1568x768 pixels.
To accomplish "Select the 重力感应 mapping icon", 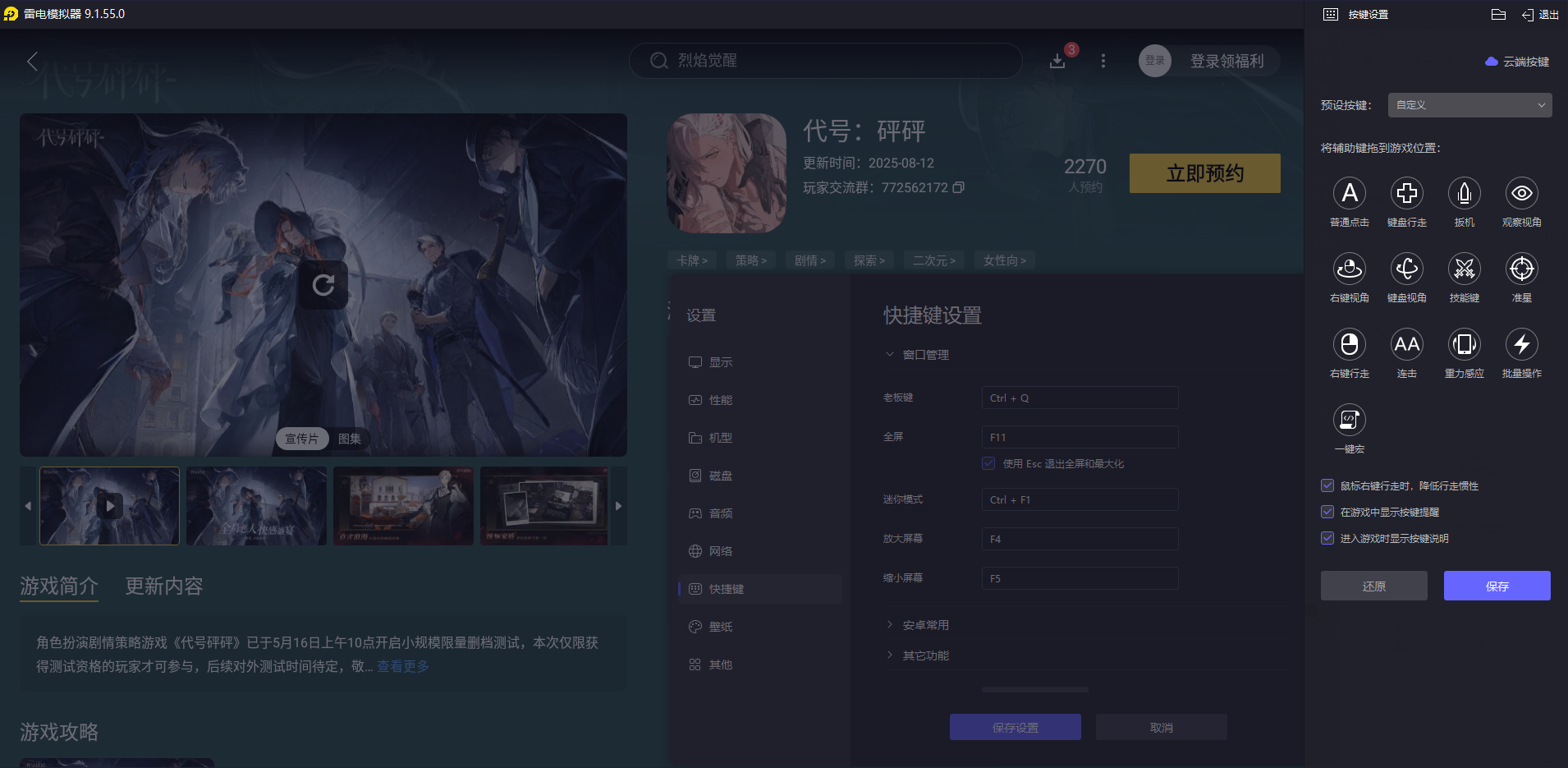I will (1464, 345).
